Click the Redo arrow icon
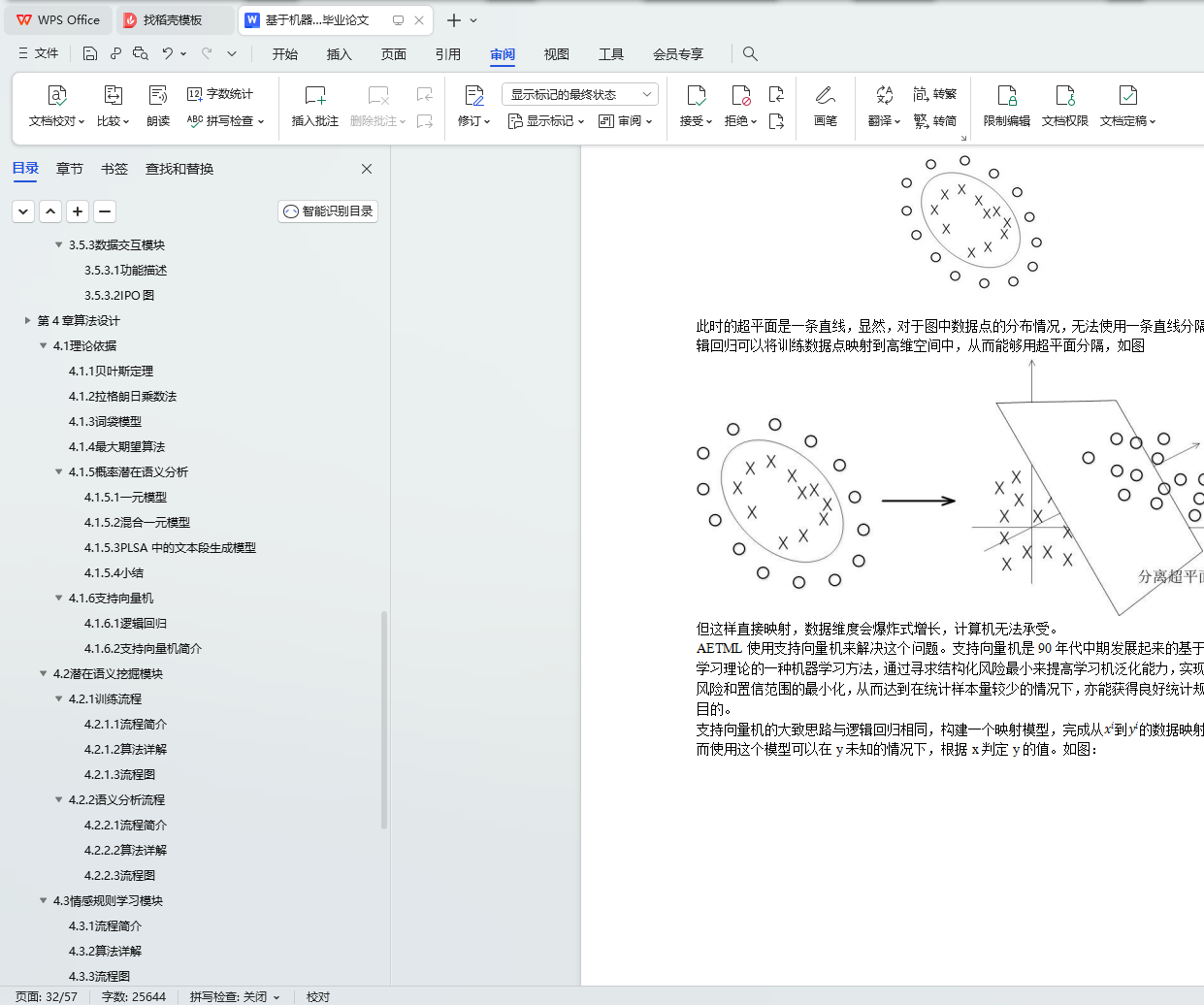The image size is (1204, 1005). [x=207, y=53]
